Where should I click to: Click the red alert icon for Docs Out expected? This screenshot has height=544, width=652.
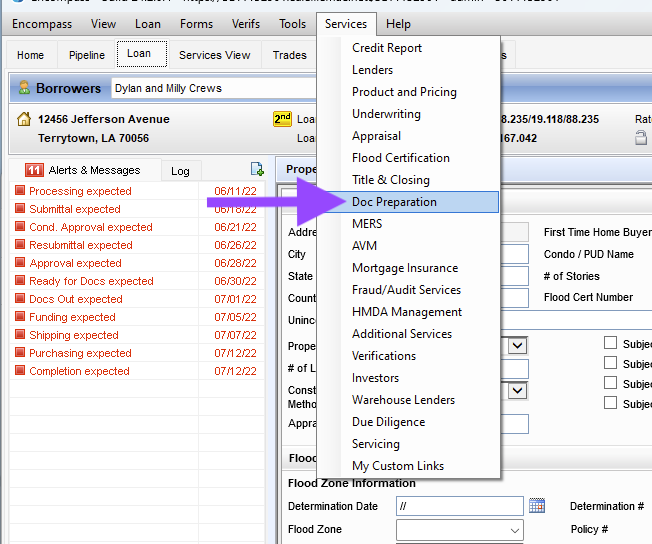point(20,299)
